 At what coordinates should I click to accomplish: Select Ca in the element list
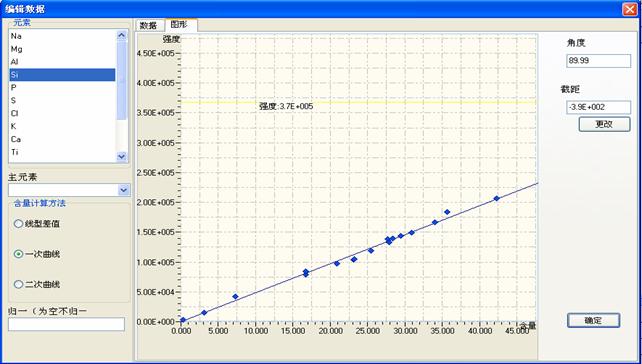63,139
